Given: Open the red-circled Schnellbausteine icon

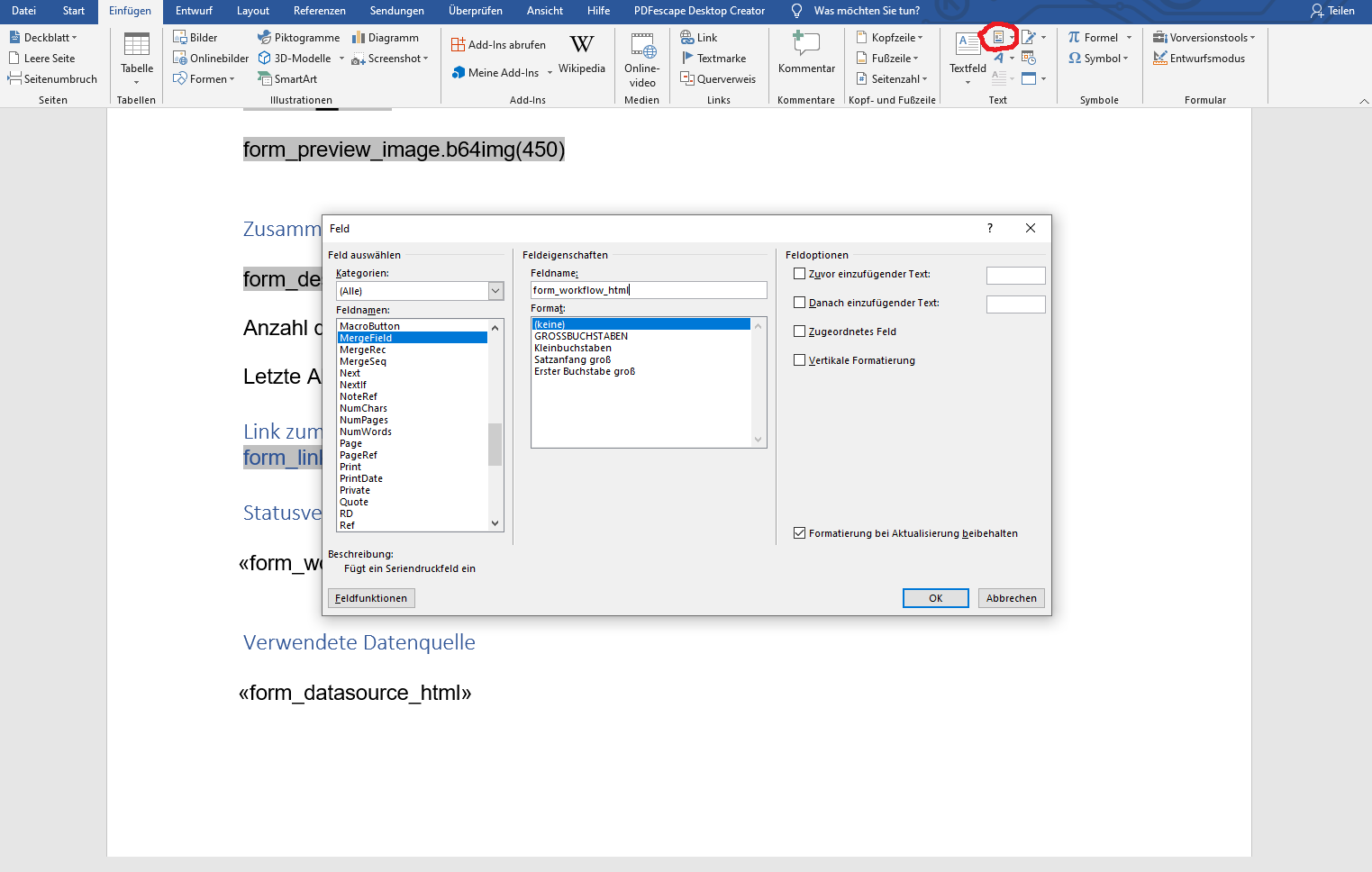Looking at the screenshot, I should pos(998,38).
